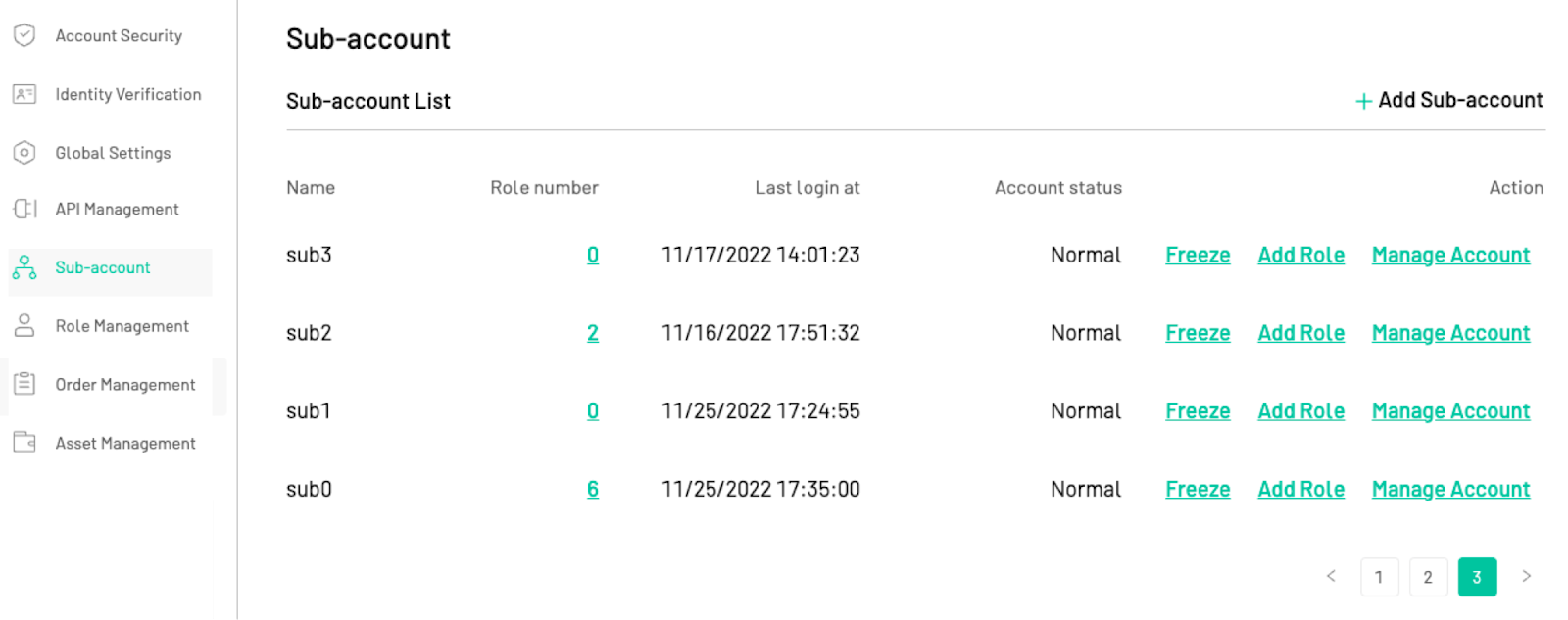Click the sub3 name cell
Screen dimensions: 1568x620
pyautogui.click(x=309, y=255)
